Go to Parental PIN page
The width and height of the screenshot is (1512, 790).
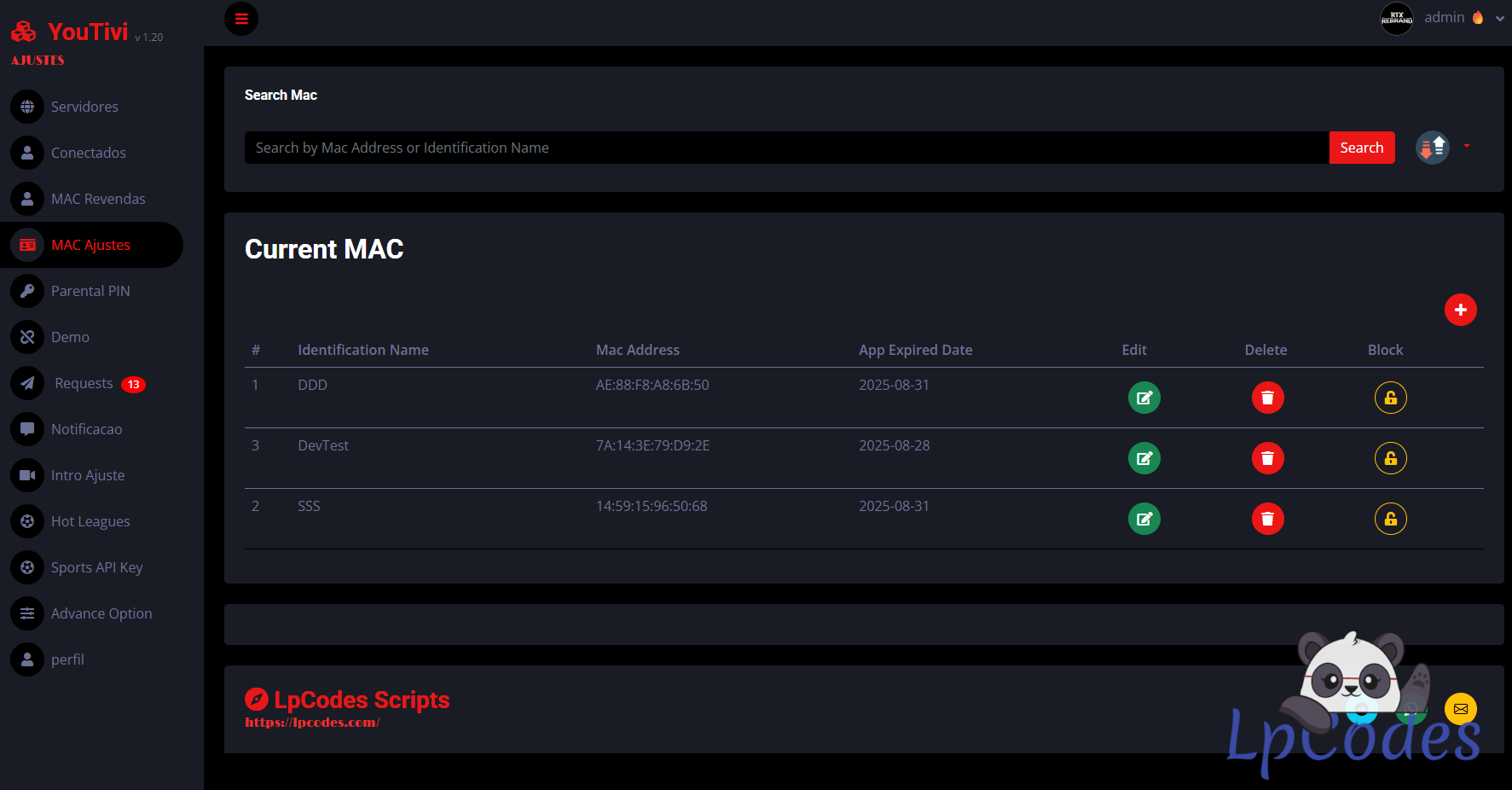point(90,291)
